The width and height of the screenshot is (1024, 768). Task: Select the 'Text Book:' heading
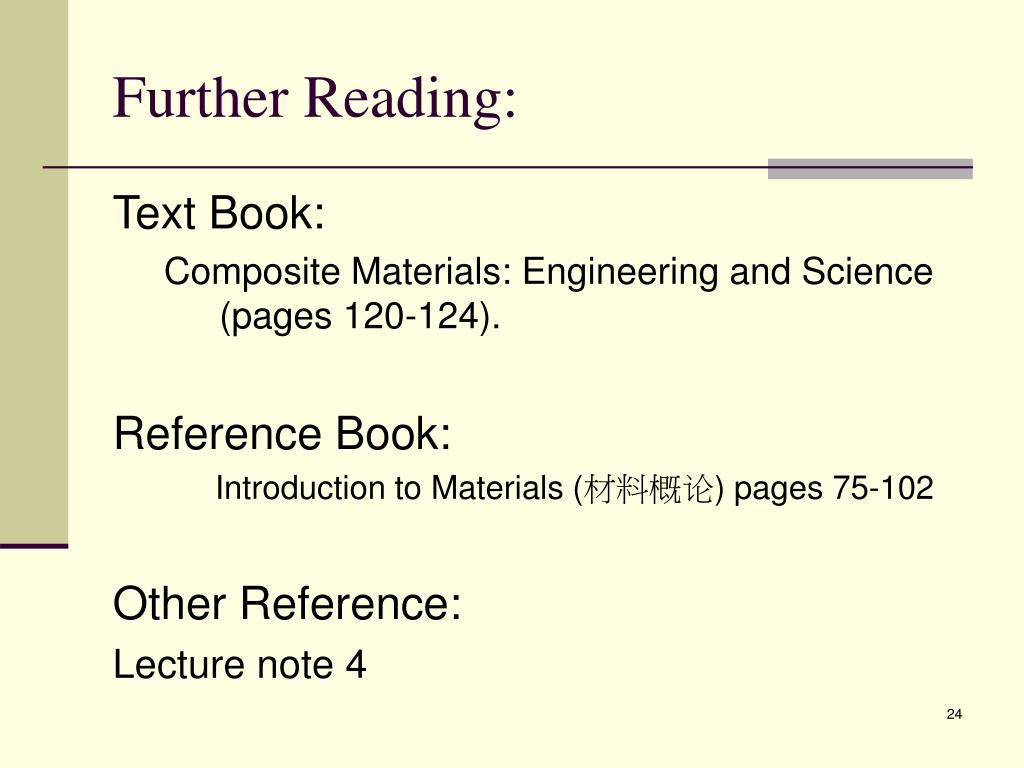click(219, 213)
